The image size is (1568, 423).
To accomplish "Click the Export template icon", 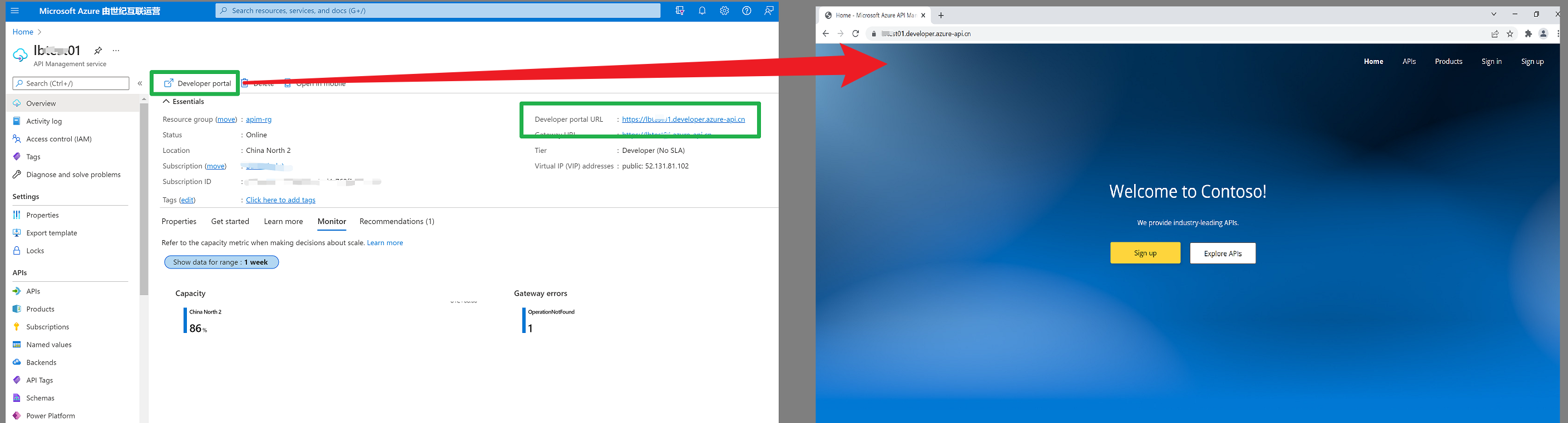I will (17, 232).
